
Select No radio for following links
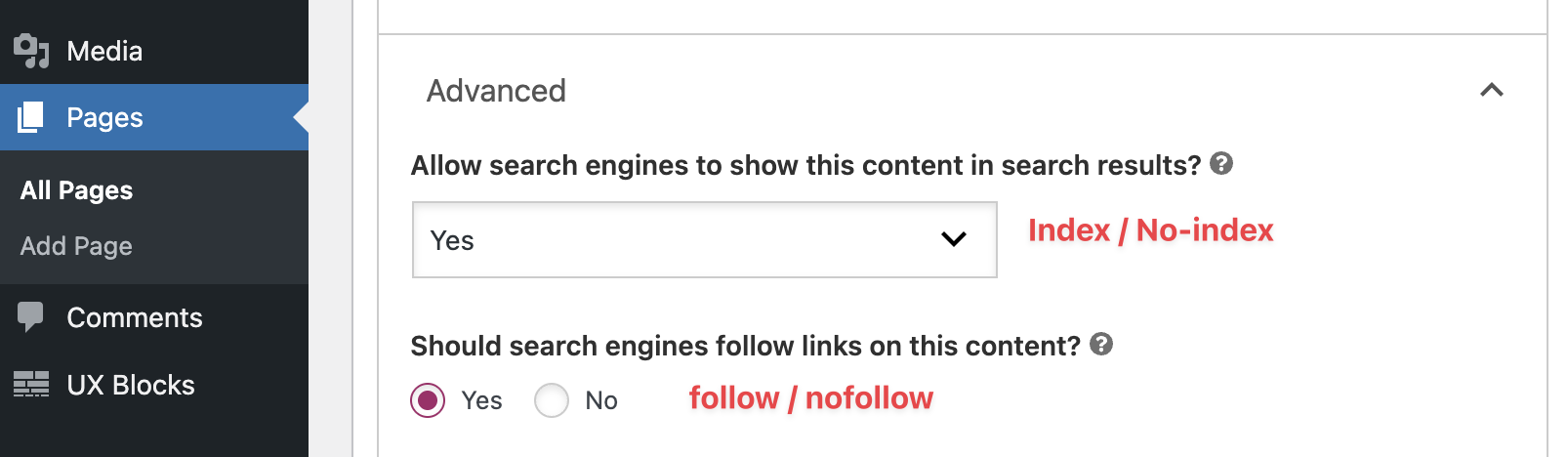[552, 400]
